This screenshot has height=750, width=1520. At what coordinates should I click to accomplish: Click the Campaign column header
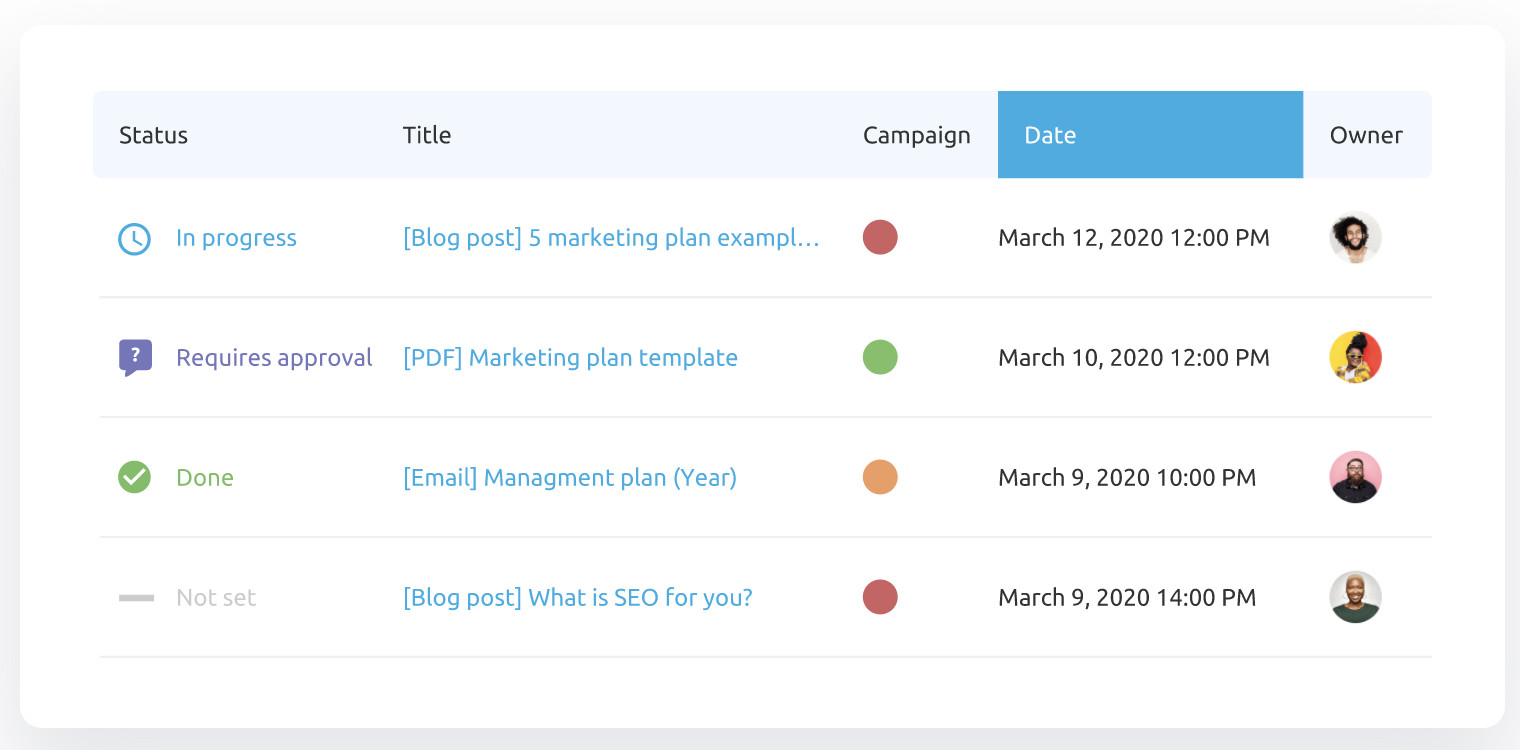pyautogui.click(x=916, y=135)
